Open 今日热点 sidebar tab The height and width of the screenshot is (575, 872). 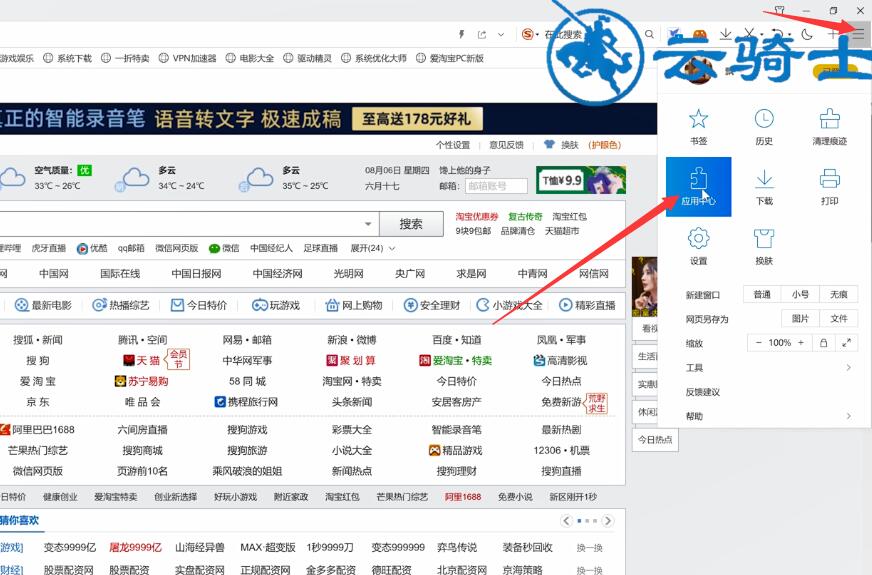pos(655,439)
